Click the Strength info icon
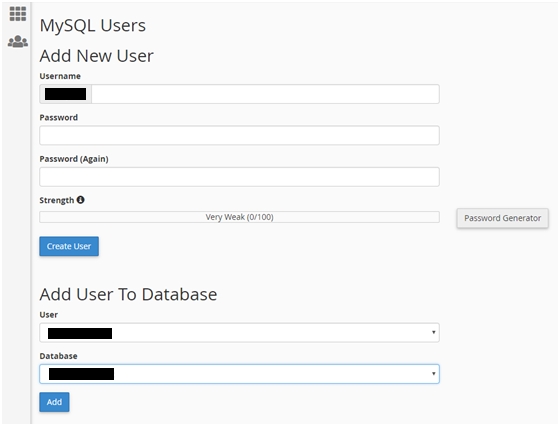Viewport: 560px width, 426px height. (x=80, y=200)
